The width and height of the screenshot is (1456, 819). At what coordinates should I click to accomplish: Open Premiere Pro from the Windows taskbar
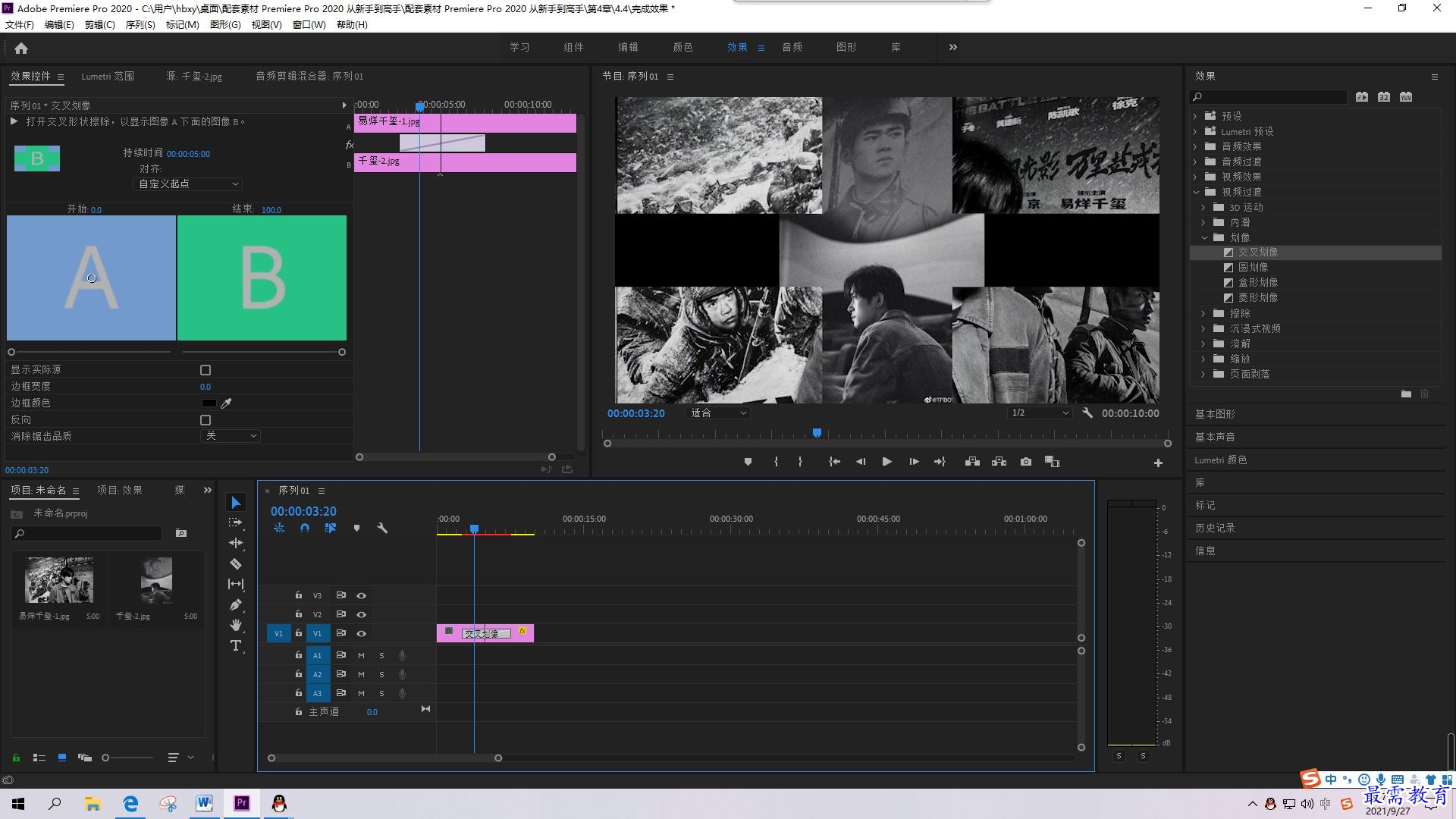pyautogui.click(x=242, y=804)
